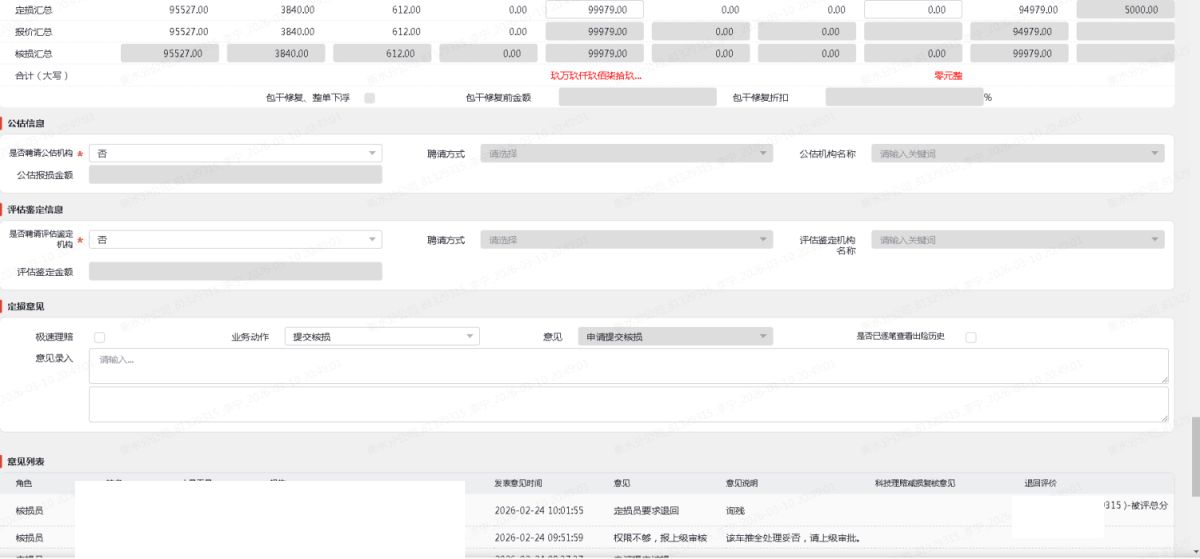The height and width of the screenshot is (559, 1200).
Task: Open the 聘请方式 dropdown under 评估鉴定信息
Action: [x=627, y=240]
